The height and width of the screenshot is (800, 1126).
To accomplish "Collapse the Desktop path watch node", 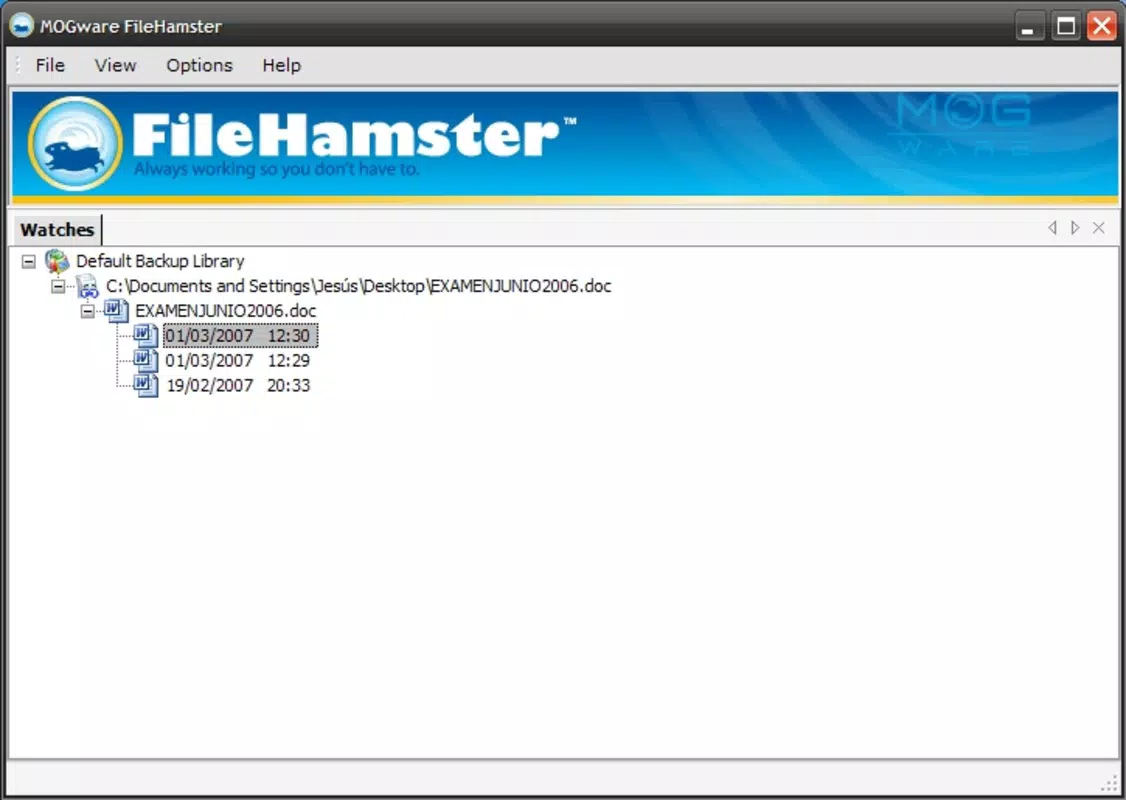I will click(58, 287).
